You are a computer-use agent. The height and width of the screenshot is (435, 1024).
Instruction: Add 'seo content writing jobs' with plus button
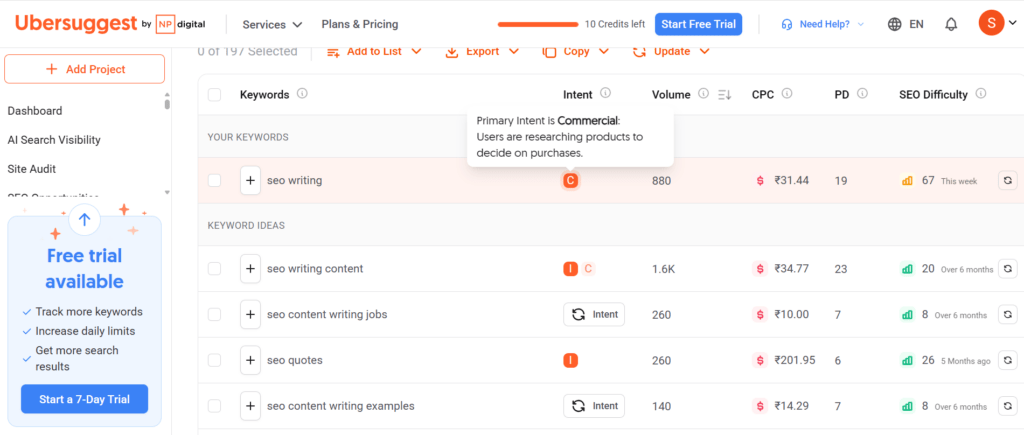click(250, 314)
